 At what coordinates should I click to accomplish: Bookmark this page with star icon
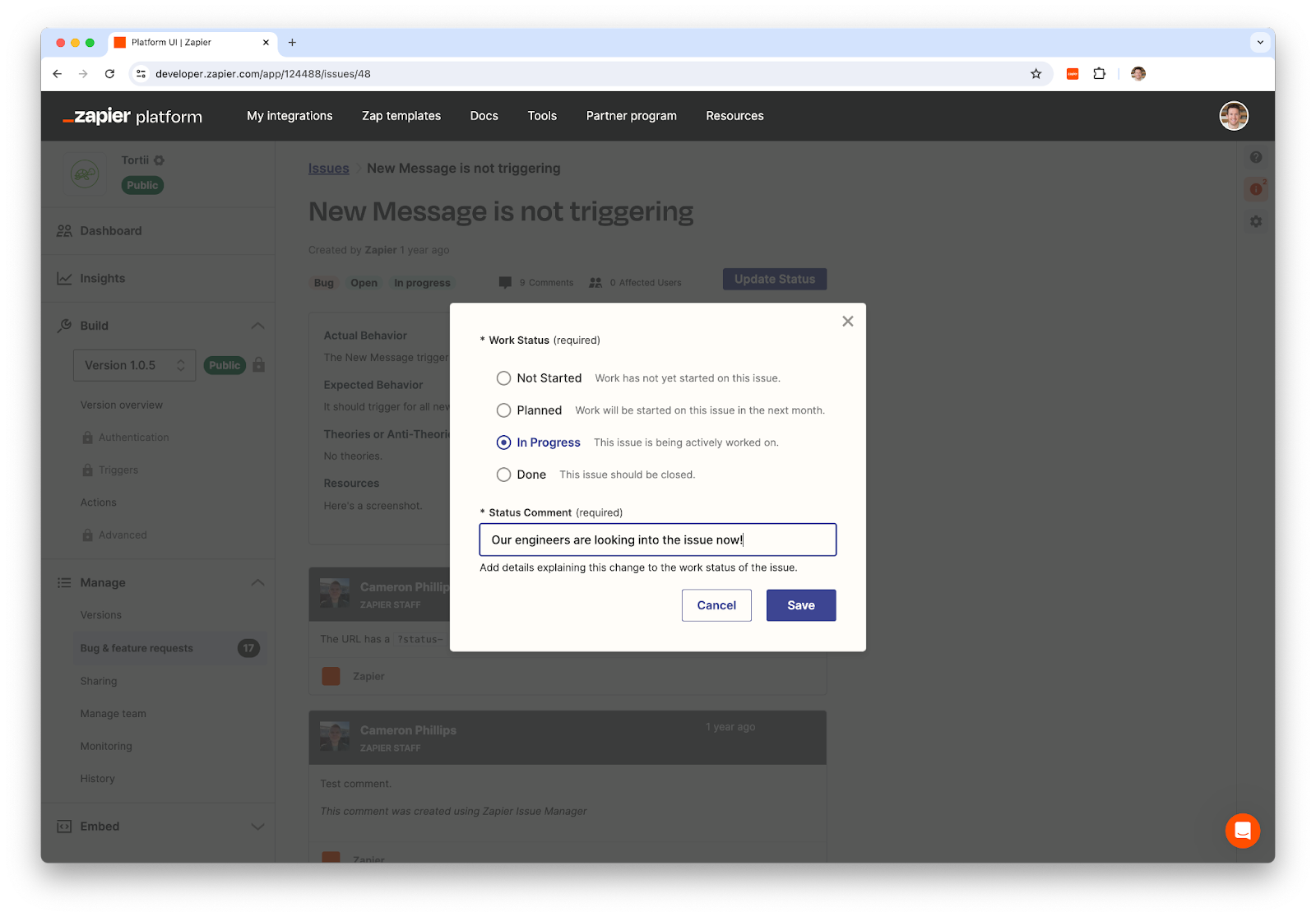[x=1036, y=74]
